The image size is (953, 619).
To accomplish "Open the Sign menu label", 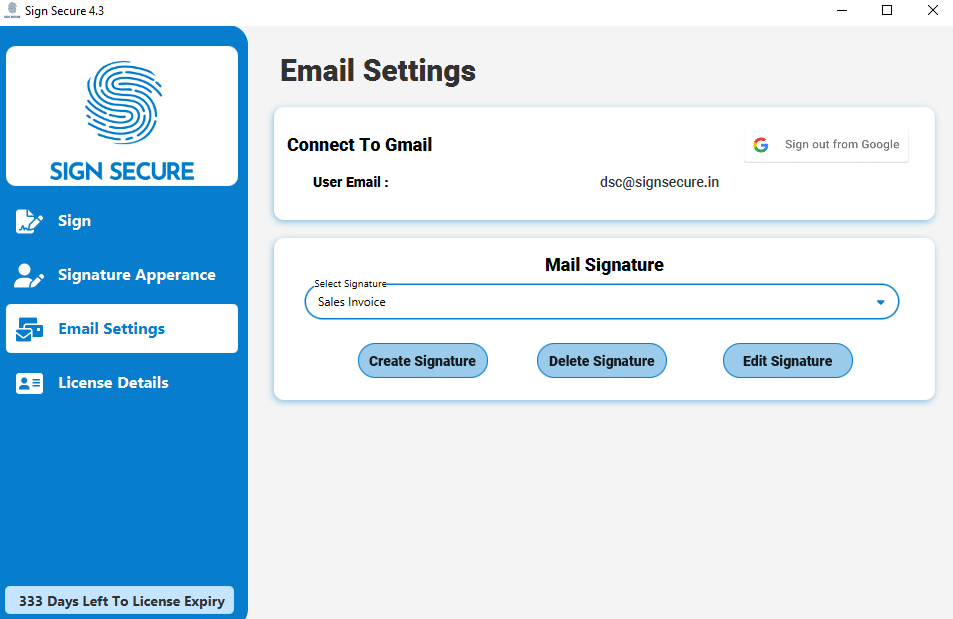I will 74,221.
